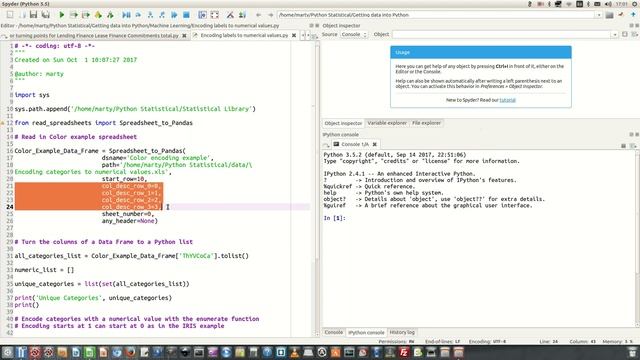Switch to Variable explorer tab
The width and height of the screenshot is (640, 360).
click(387, 123)
